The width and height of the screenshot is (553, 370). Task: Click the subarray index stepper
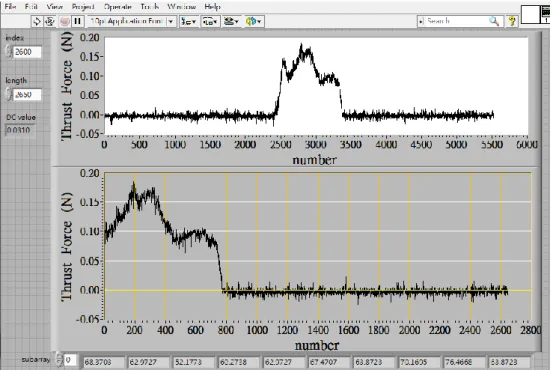[59, 359]
